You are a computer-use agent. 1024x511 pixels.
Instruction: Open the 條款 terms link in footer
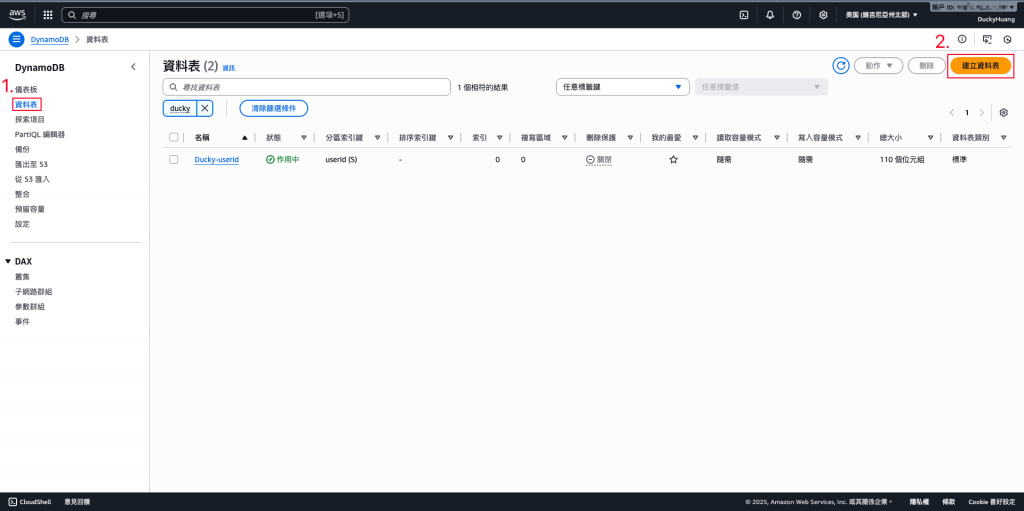(x=949, y=502)
